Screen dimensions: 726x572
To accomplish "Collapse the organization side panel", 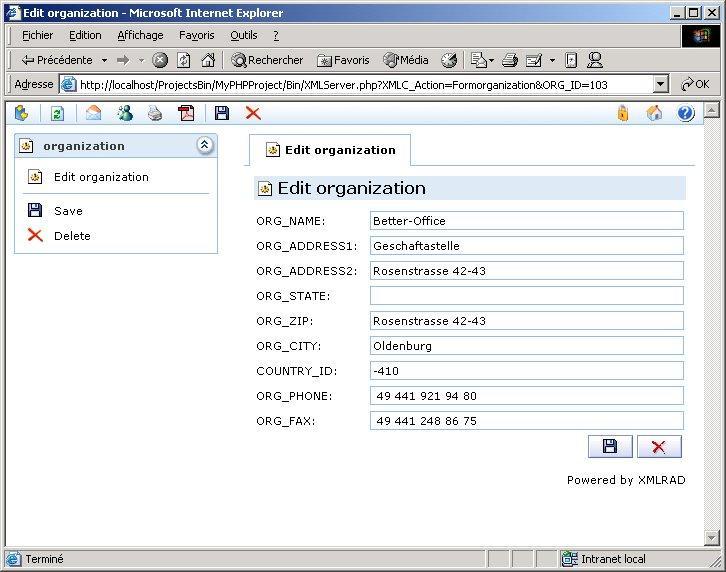I will tap(204, 146).
